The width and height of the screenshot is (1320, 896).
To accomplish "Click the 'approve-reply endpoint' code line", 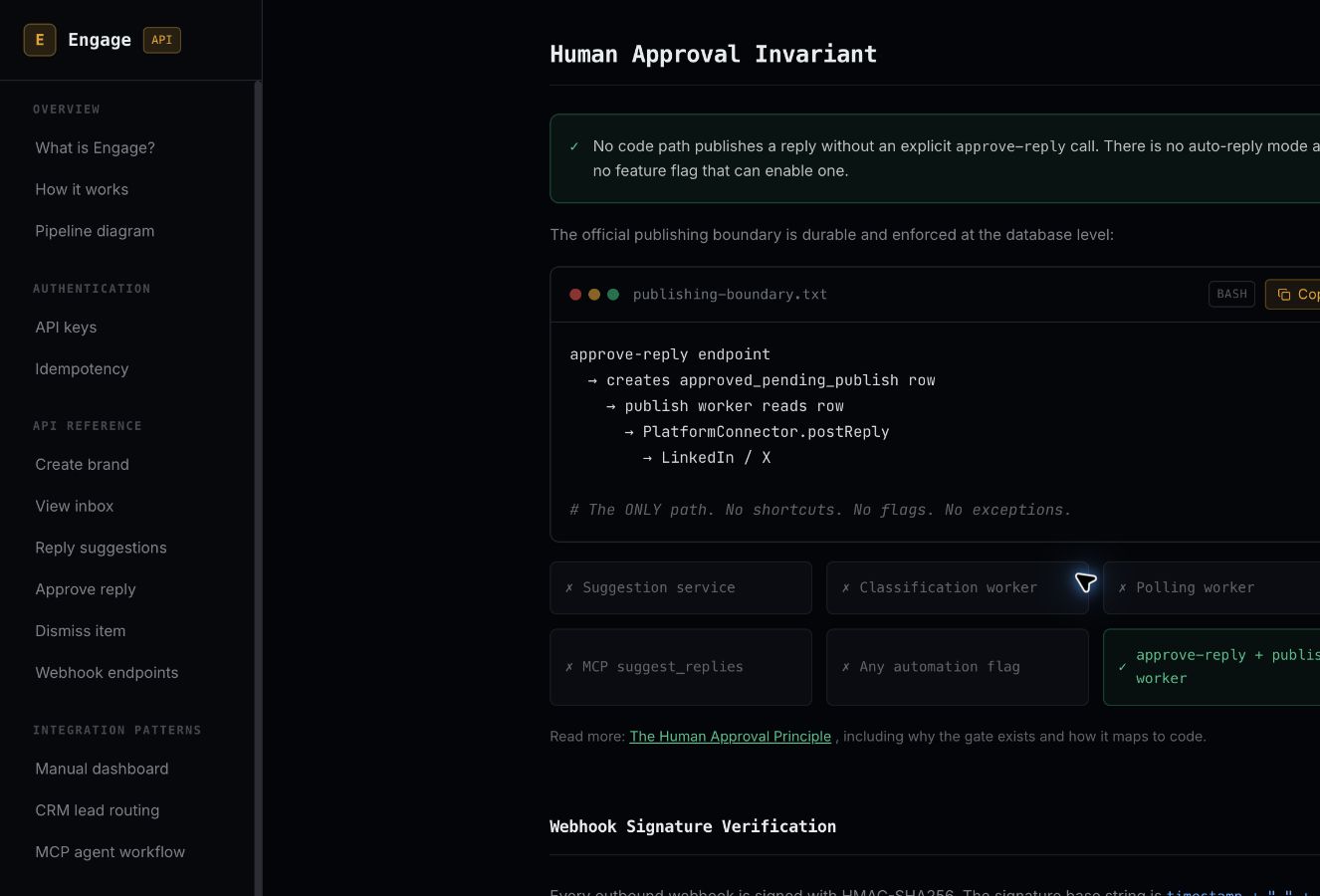I will (x=670, y=354).
